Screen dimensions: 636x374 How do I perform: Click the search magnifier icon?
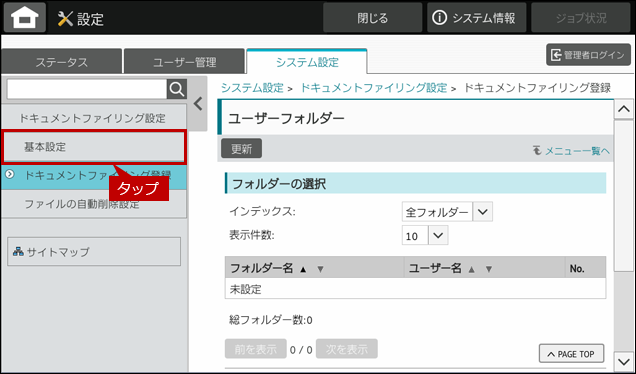(177, 89)
